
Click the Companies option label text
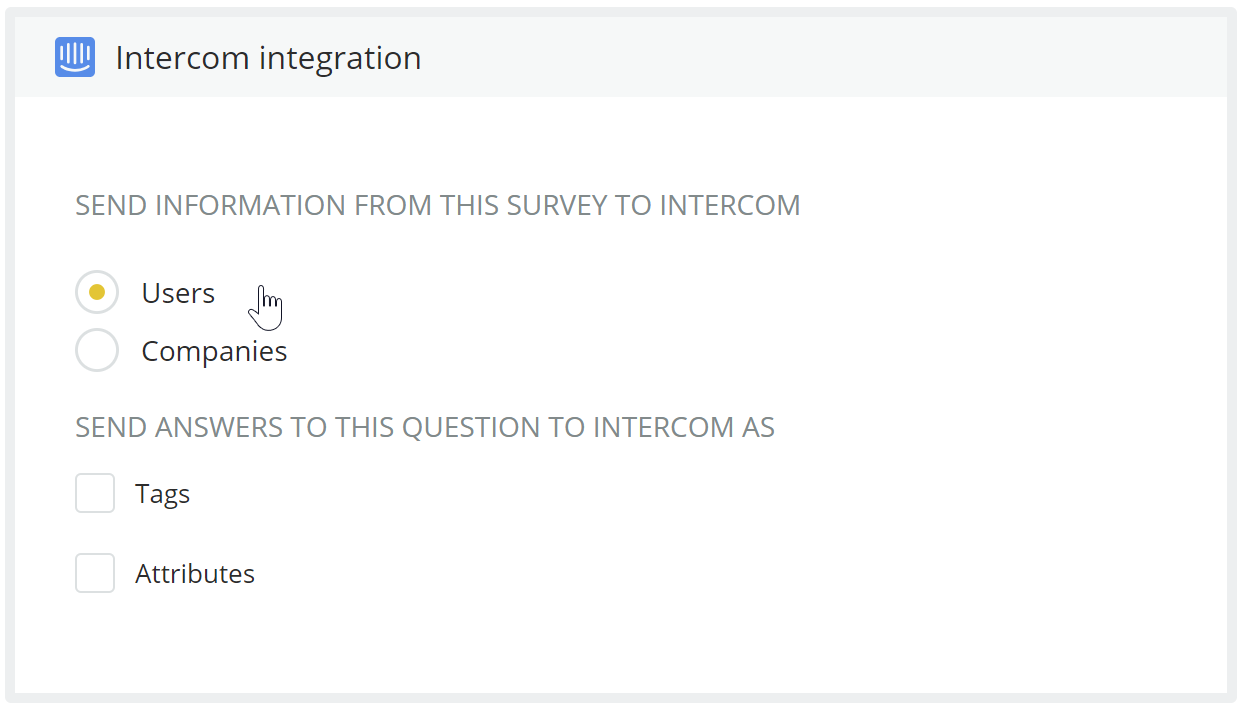point(214,352)
